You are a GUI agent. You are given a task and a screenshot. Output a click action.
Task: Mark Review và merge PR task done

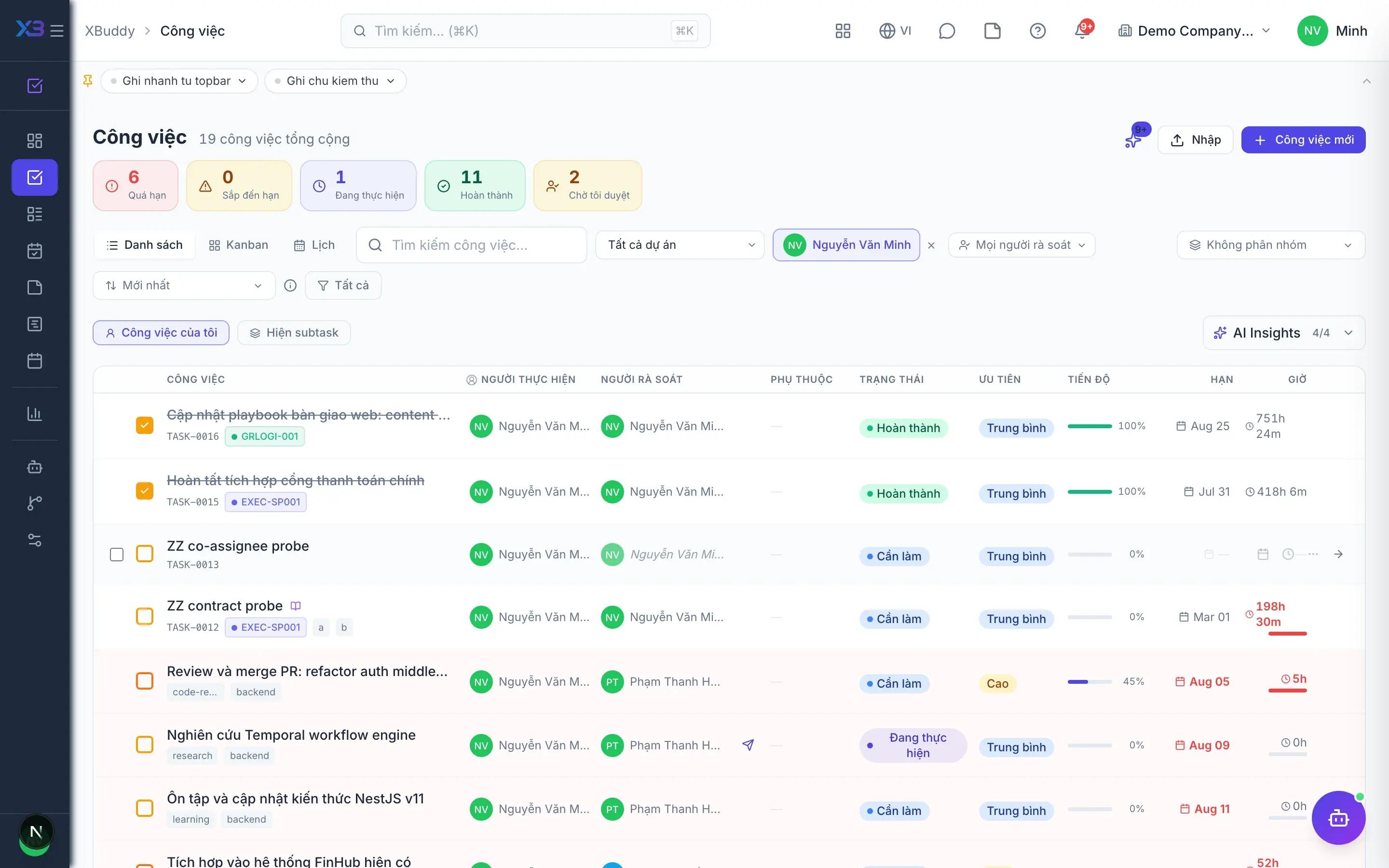click(x=145, y=681)
